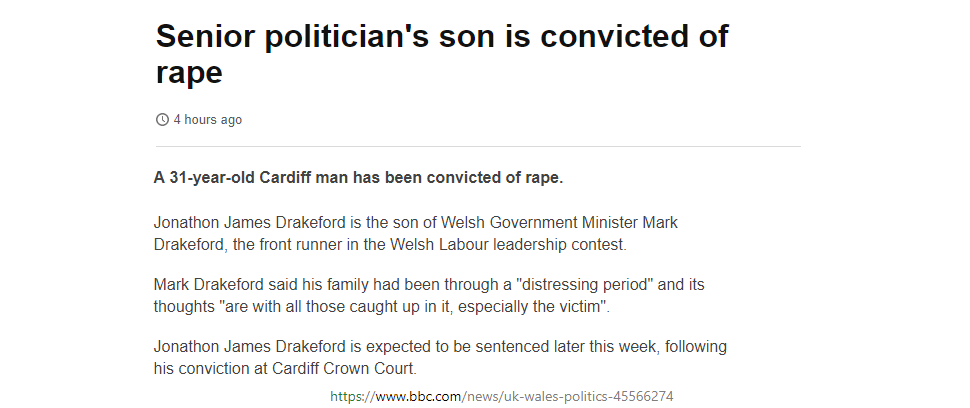Screen dimensions: 970x408
Task: Click the horizontal divider line below the timestamp
Action: tap(478, 147)
